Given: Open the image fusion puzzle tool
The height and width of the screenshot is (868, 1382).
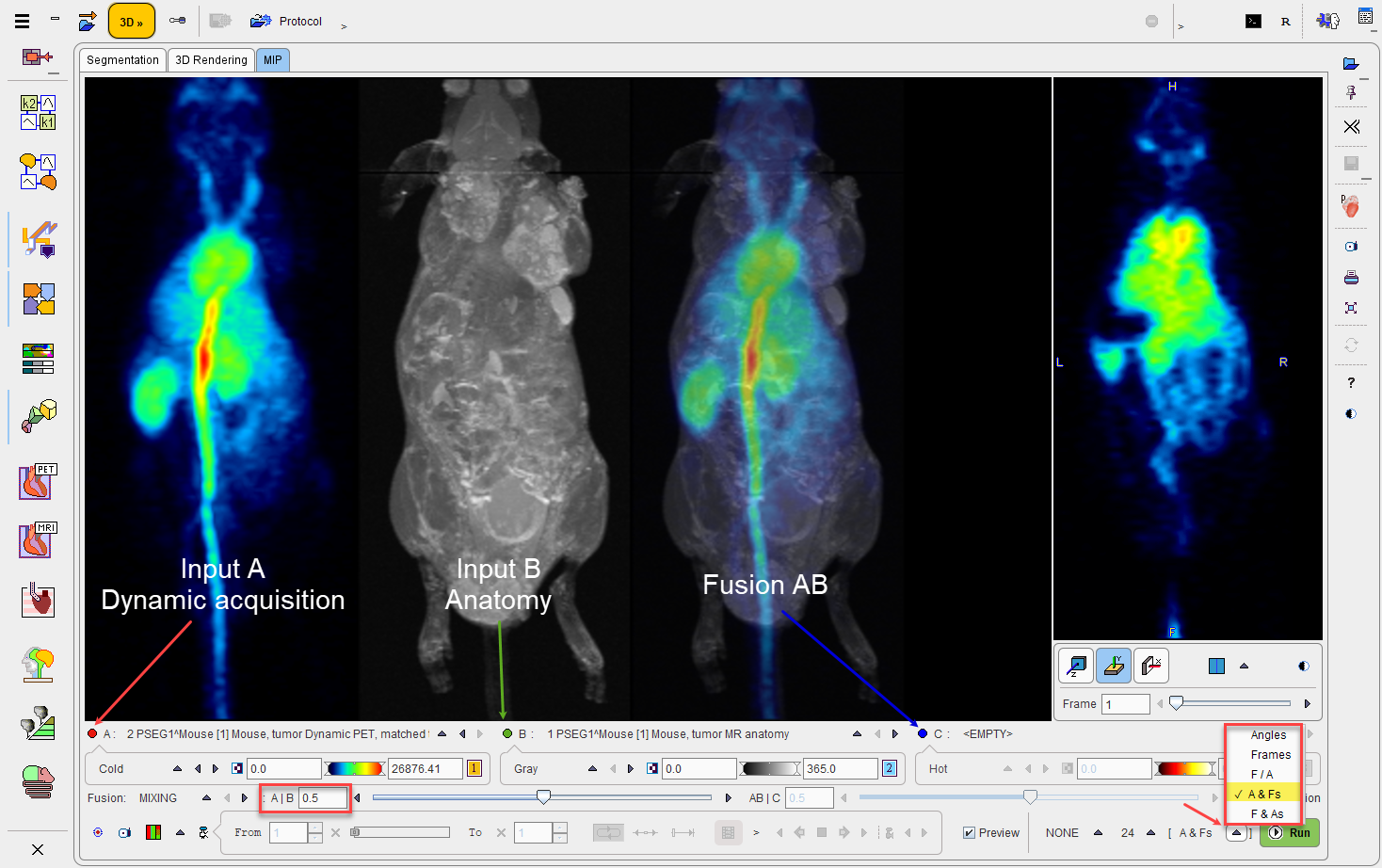Looking at the screenshot, I should (39, 298).
